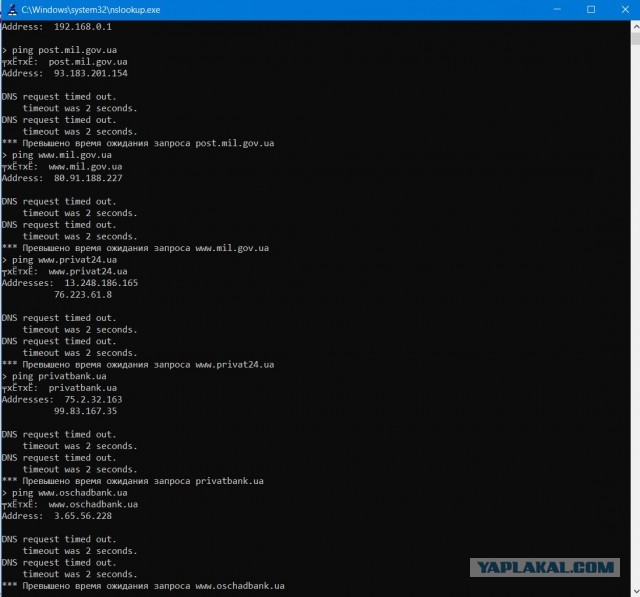Screen dimensions: 640x597
Task: Maximize the nslookup.exe window
Action: 591,9
